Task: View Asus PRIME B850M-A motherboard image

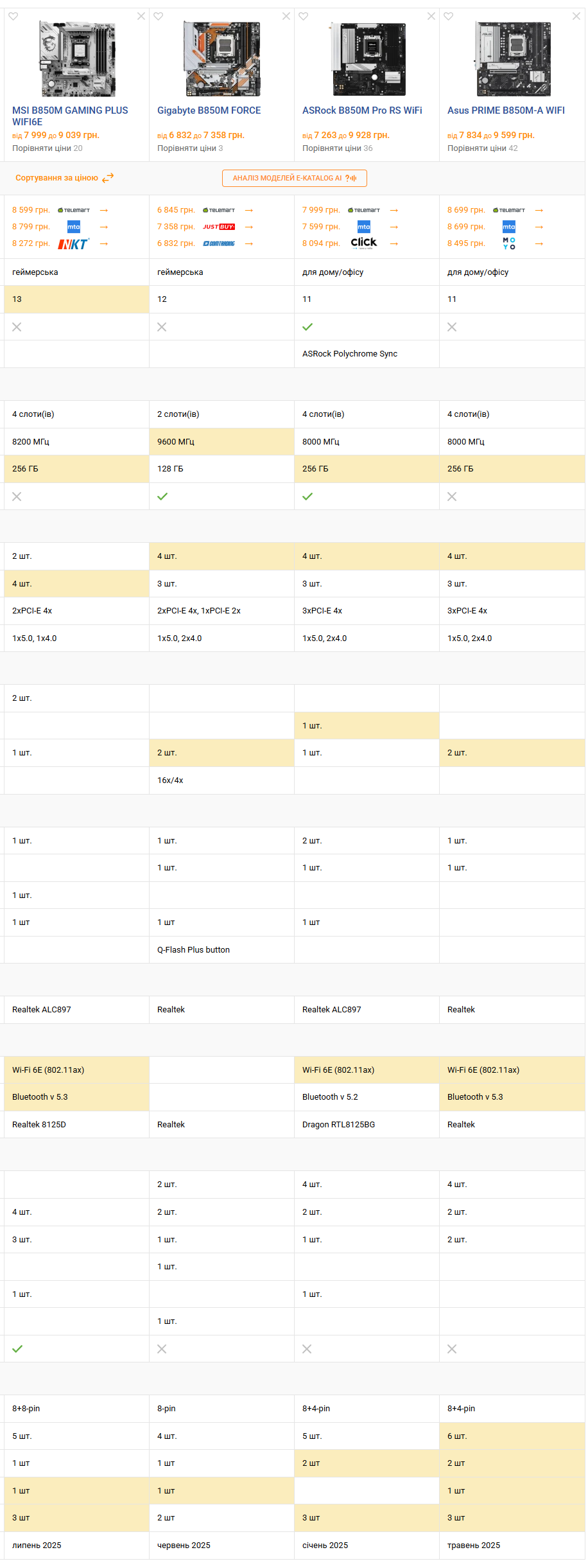Action: [x=512, y=58]
